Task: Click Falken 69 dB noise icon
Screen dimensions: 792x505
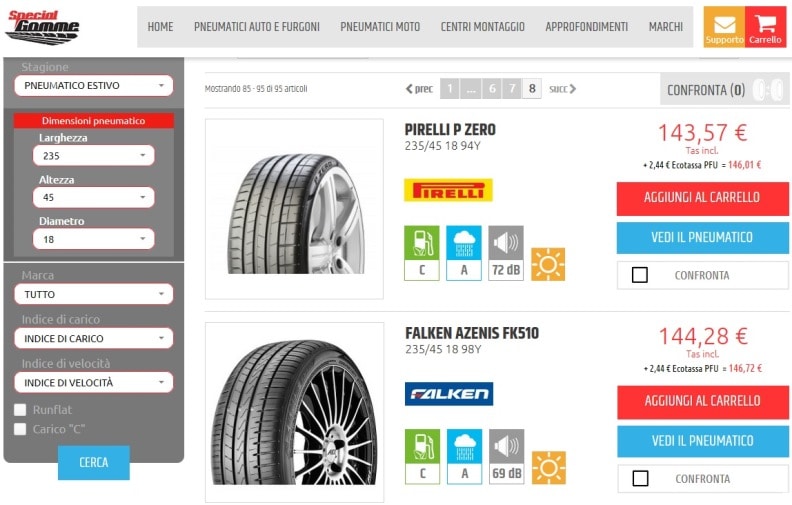Action: tap(506, 456)
